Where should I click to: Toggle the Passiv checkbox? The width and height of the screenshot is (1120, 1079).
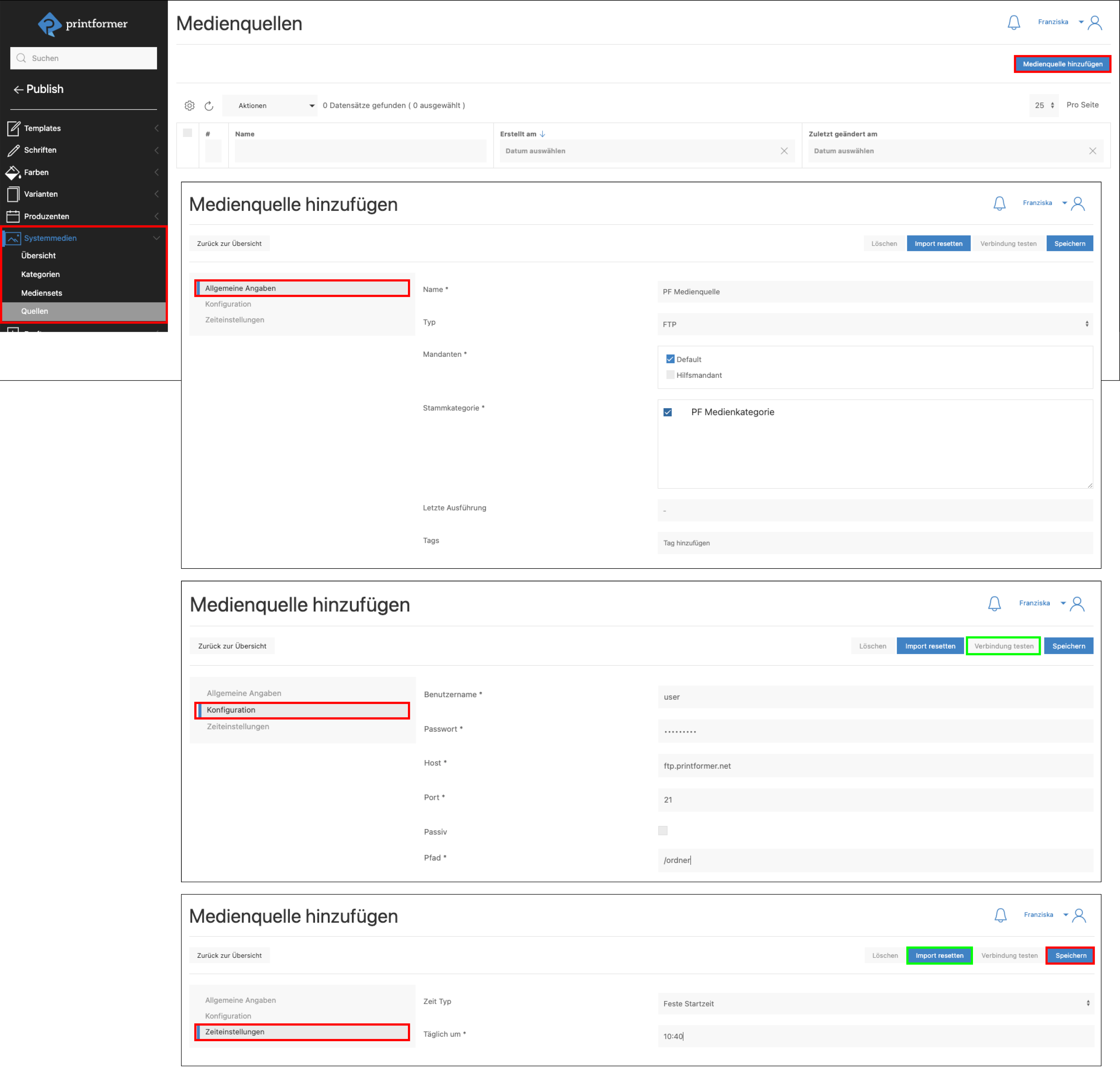663,831
